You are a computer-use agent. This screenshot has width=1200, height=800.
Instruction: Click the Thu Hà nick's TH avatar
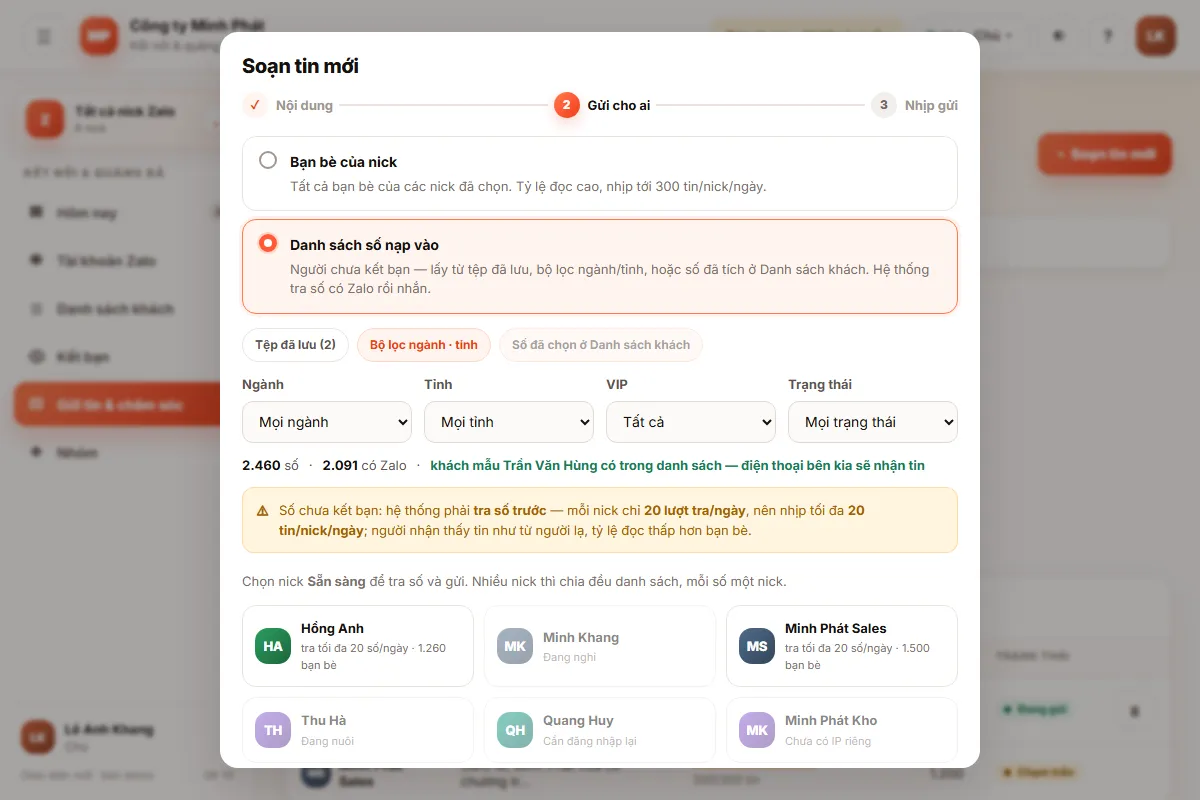click(273, 730)
